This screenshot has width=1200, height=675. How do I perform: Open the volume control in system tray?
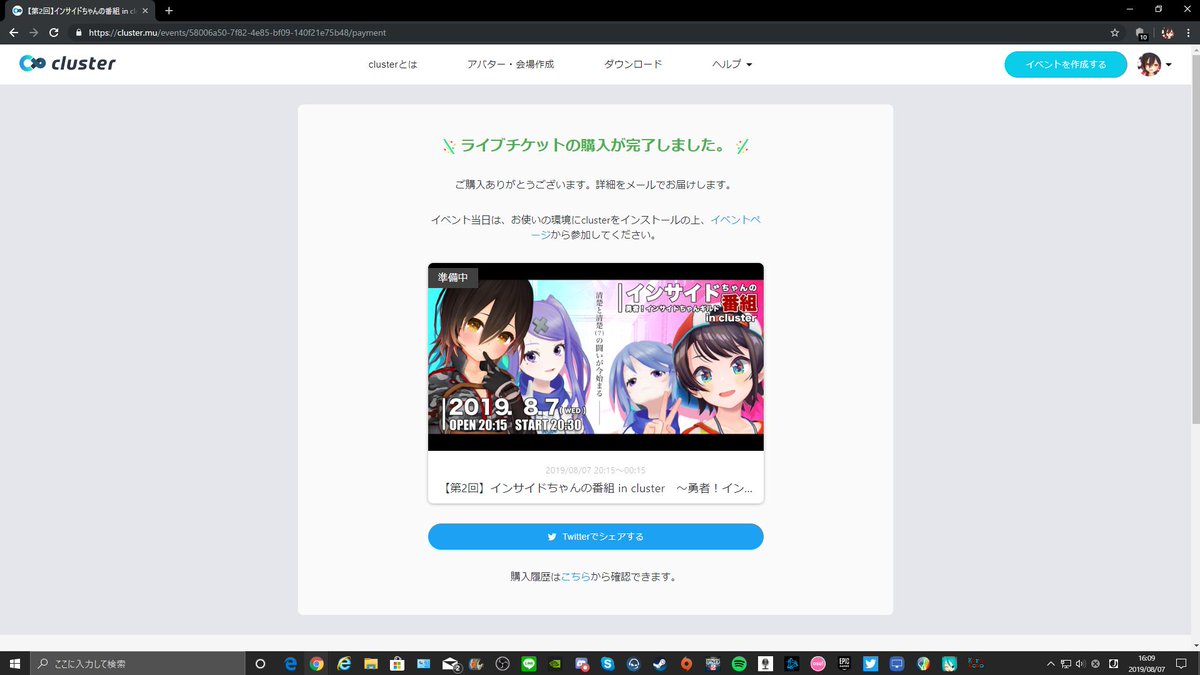[x=1080, y=663]
